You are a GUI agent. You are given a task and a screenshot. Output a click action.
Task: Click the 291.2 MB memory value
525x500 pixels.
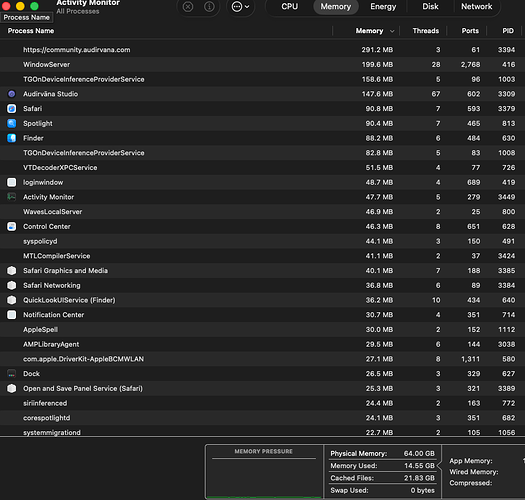[377, 50]
